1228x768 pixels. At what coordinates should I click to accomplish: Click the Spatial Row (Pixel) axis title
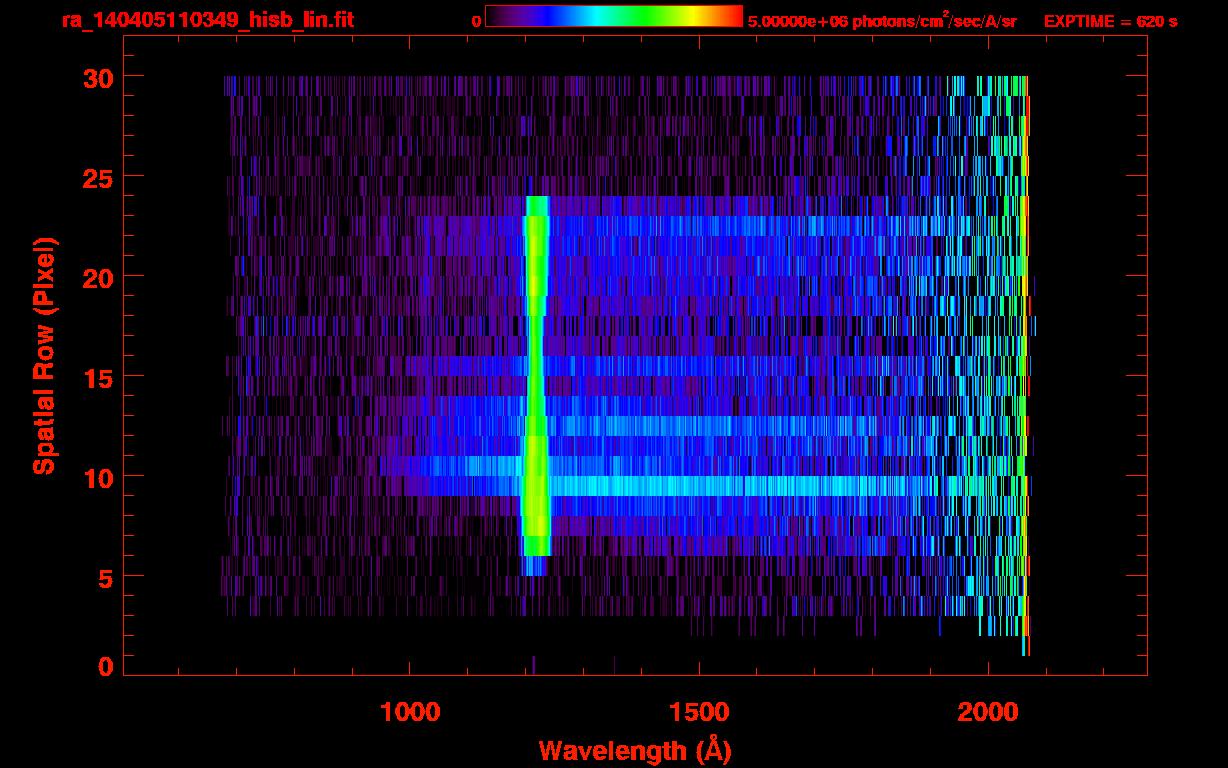pos(44,355)
